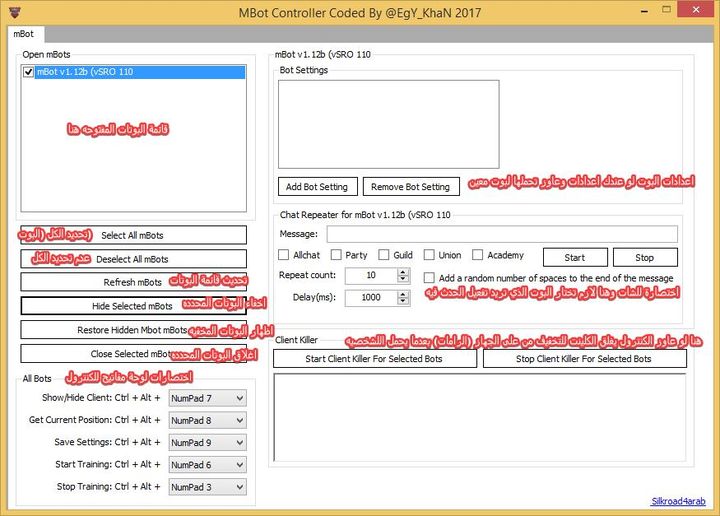Screen dimensions: 720x516
Task: Decrease Repeat count with down arrow
Action: 403,279
